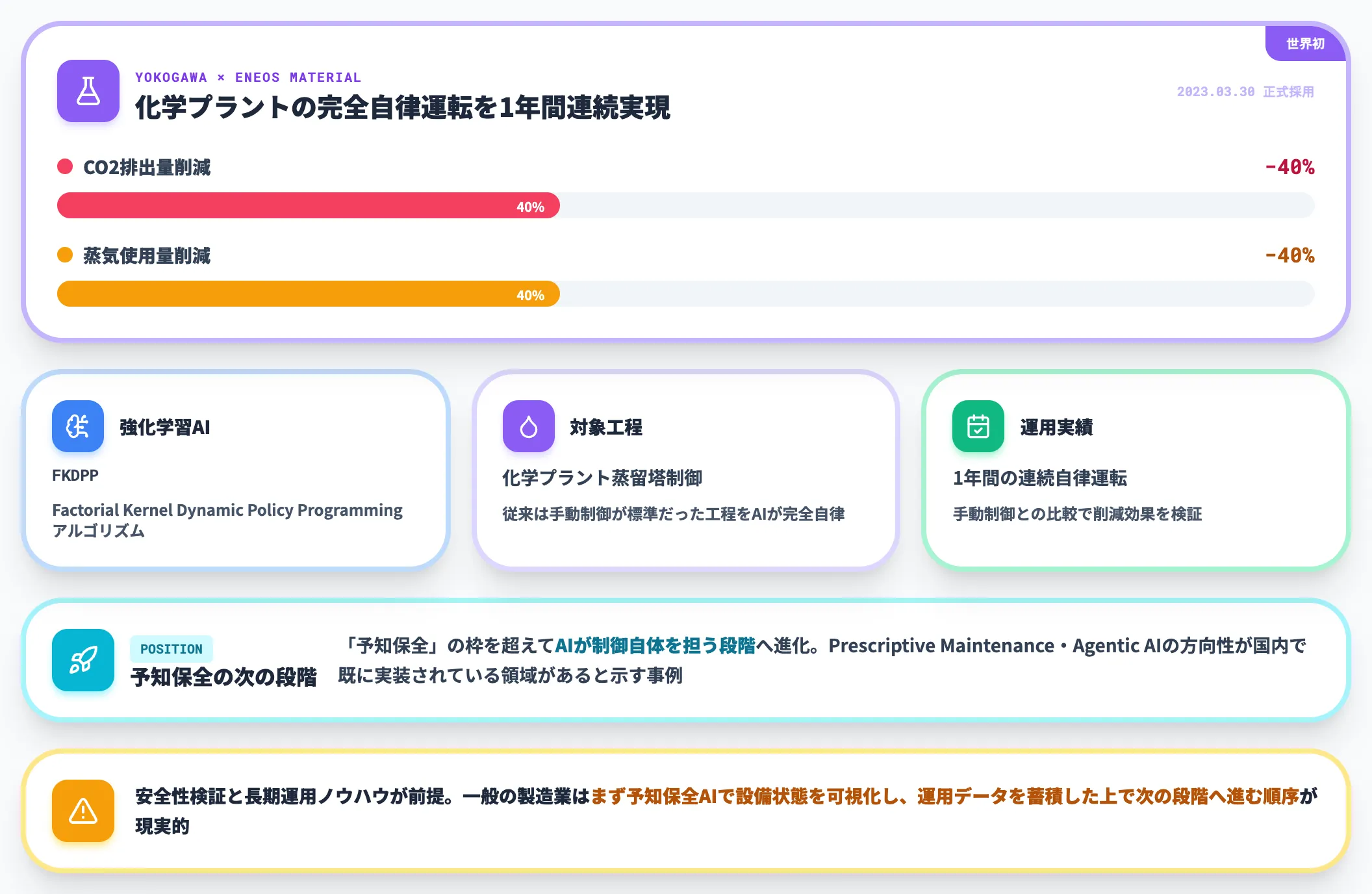Click the highlighted text AIが制御自体を担う段階
The image size is (1372, 894).
coord(655,646)
